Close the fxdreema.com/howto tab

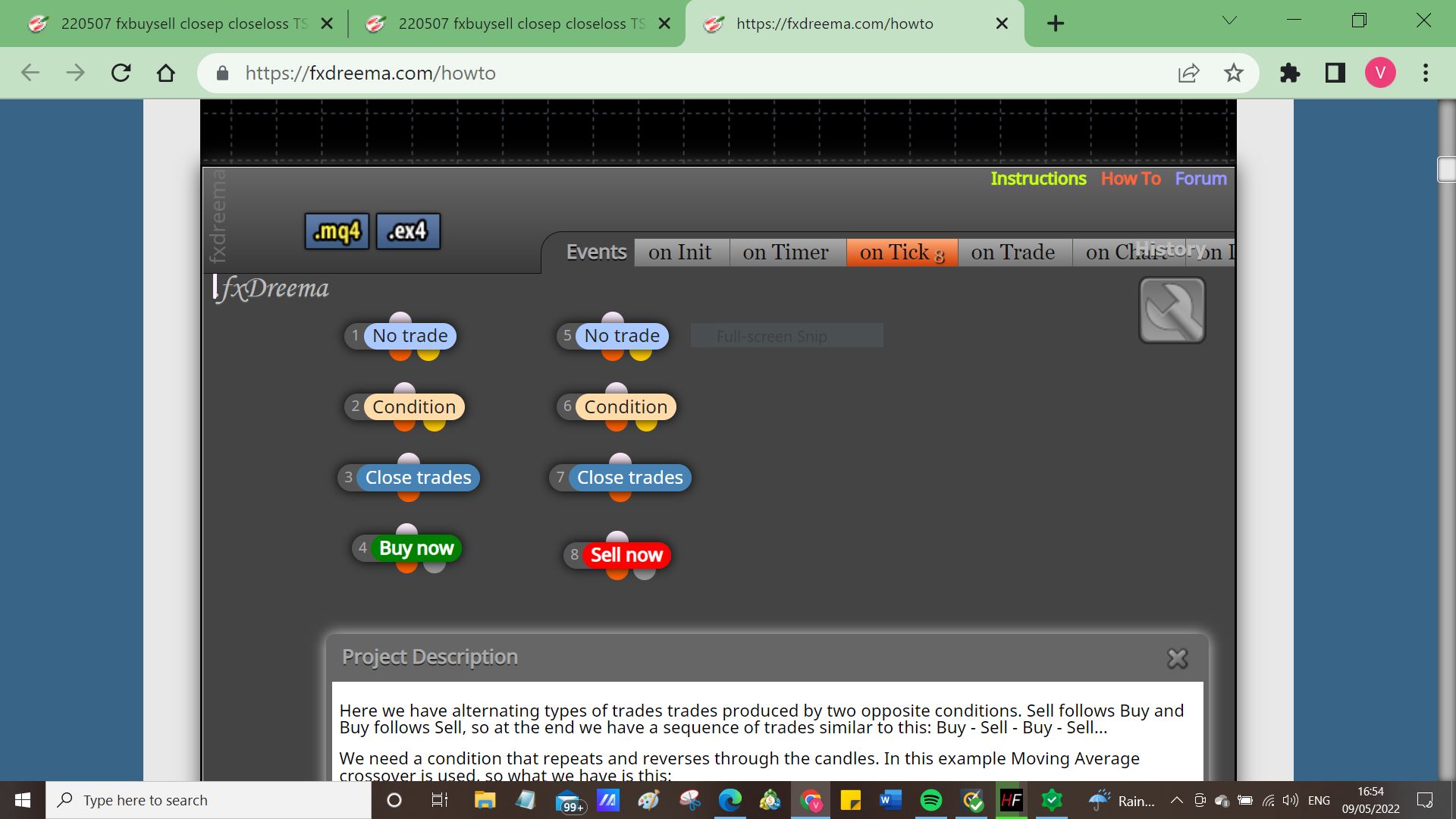pos(1002,24)
